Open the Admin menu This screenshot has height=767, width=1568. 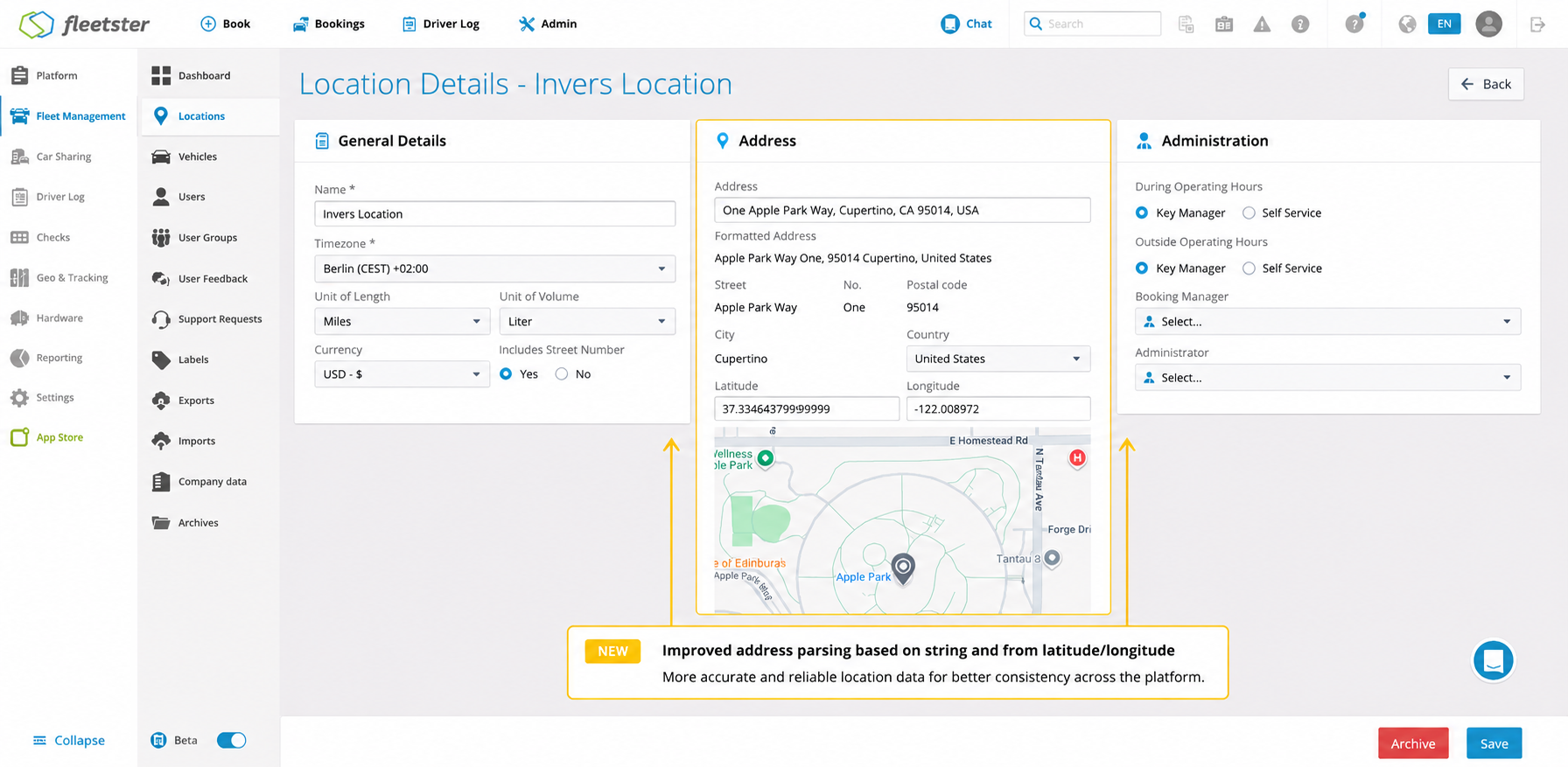548,24
